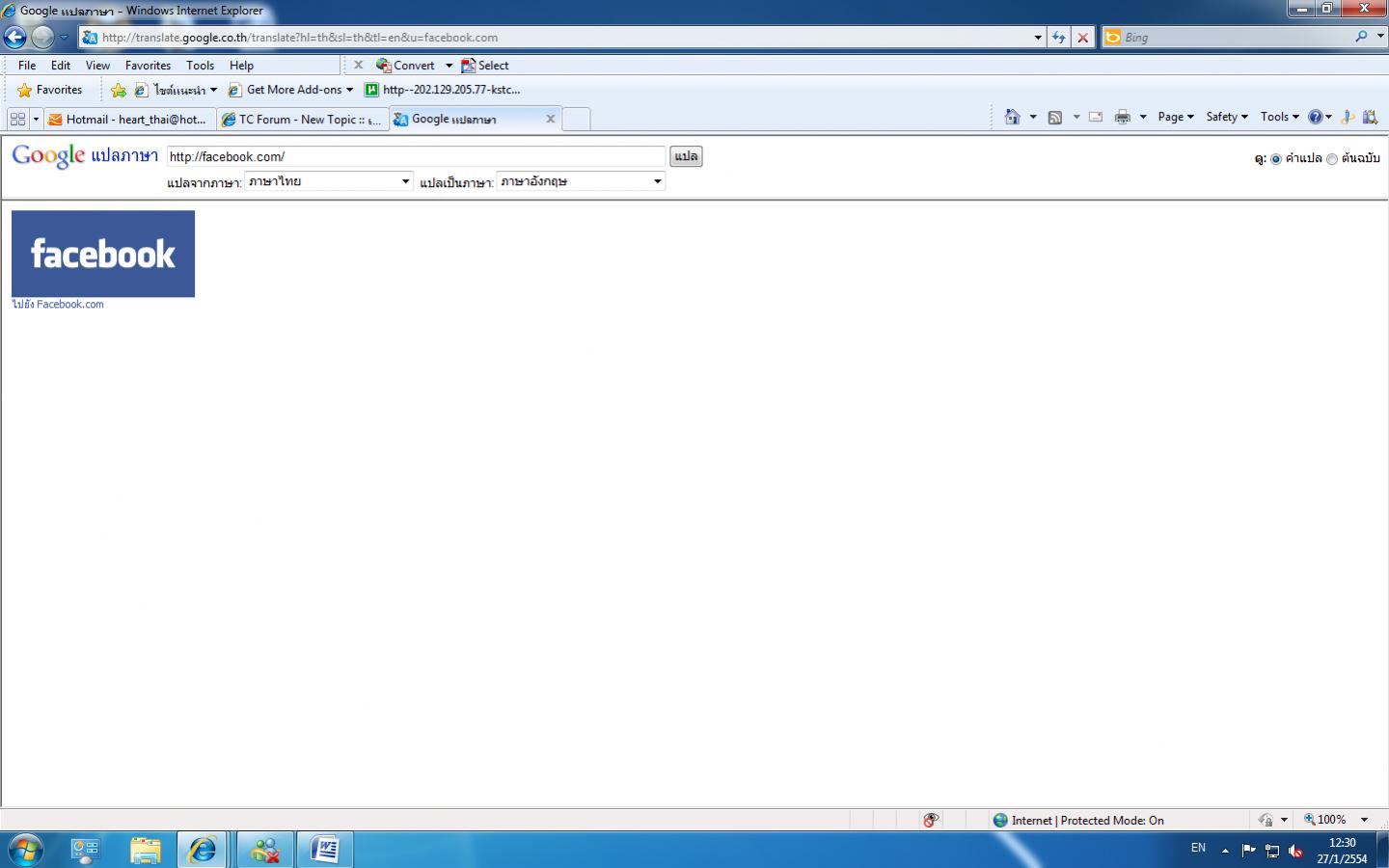Image resolution: width=1389 pixels, height=868 pixels.
Task: Click the browser Forward arrow button
Action: [42, 37]
